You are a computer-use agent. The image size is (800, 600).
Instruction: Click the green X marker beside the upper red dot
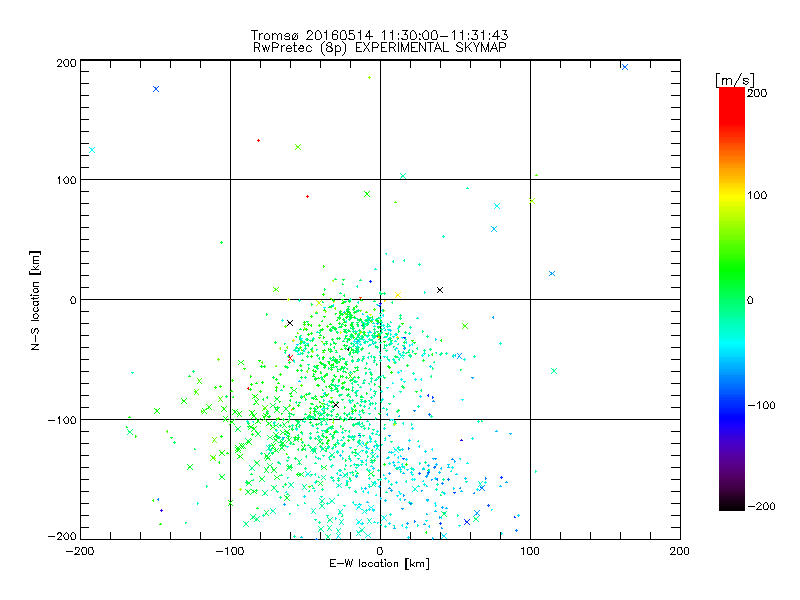click(298, 147)
